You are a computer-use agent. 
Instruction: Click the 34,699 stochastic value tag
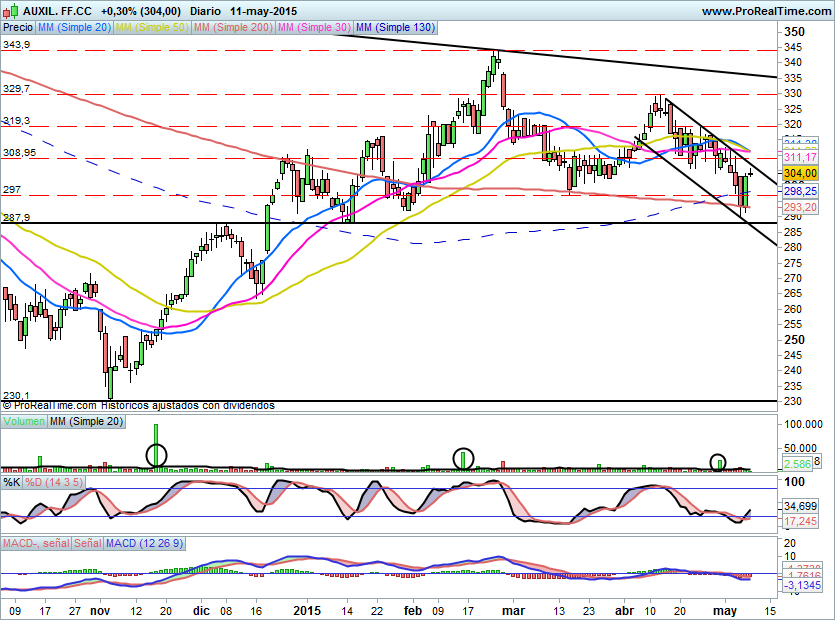tap(802, 507)
